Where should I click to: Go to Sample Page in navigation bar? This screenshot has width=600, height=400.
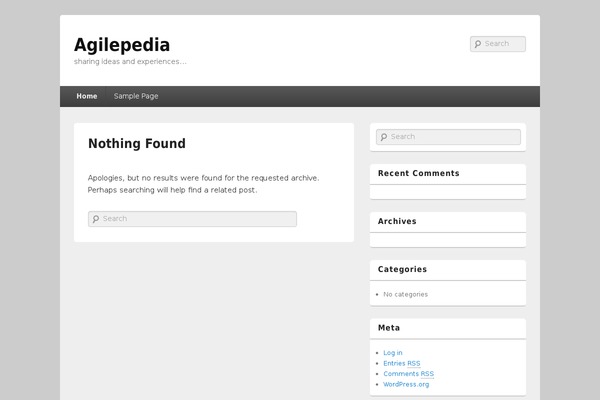pyautogui.click(x=136, y=96)
